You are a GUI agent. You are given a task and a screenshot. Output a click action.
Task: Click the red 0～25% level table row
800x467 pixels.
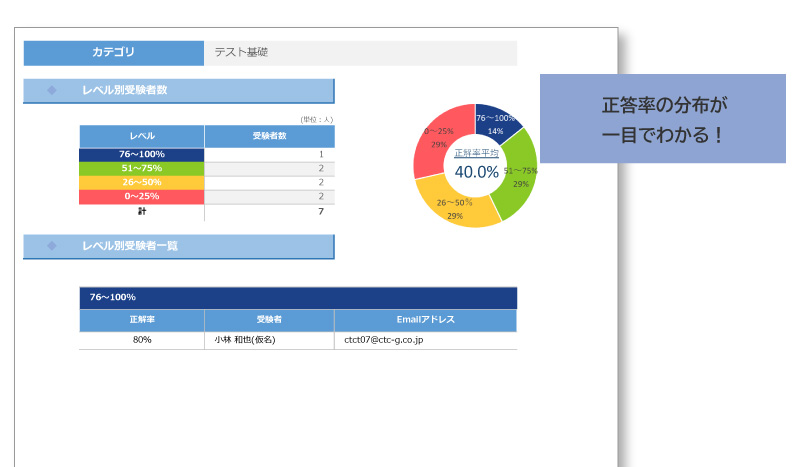pos(142,197)
